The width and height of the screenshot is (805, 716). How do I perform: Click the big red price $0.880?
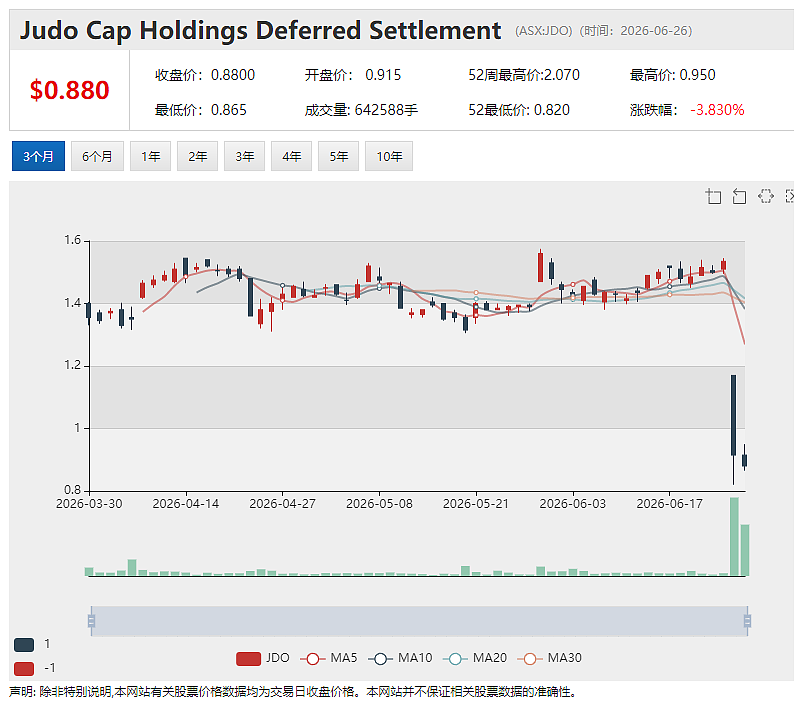[x=69, y=90]
